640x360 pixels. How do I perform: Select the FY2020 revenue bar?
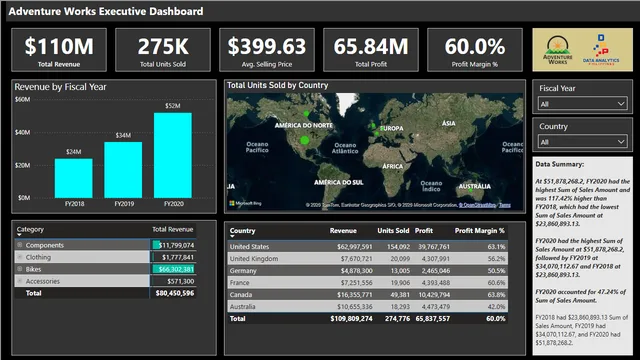tap(173, 155)
